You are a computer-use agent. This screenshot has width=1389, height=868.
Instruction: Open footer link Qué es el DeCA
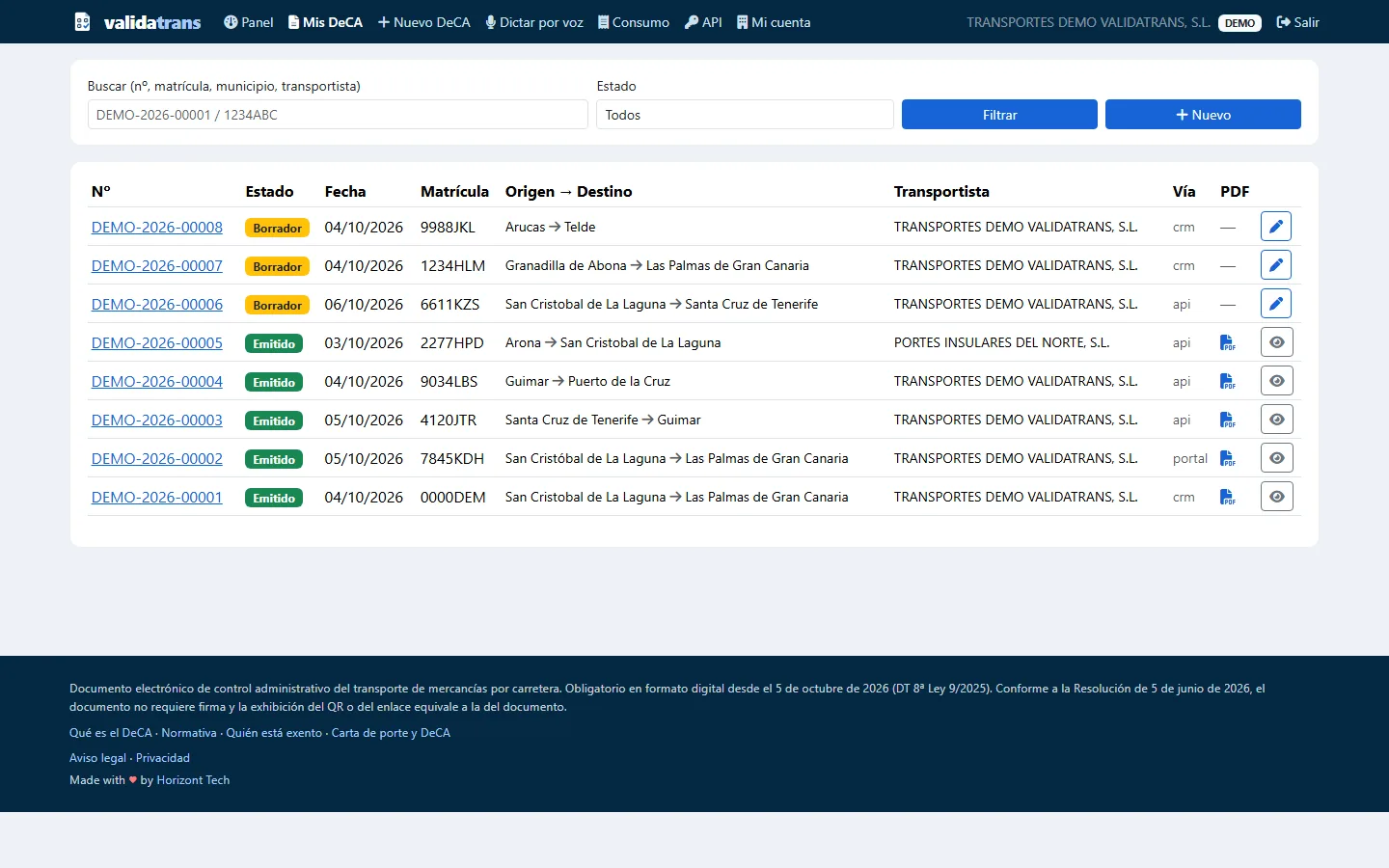[x=111, y=733]
